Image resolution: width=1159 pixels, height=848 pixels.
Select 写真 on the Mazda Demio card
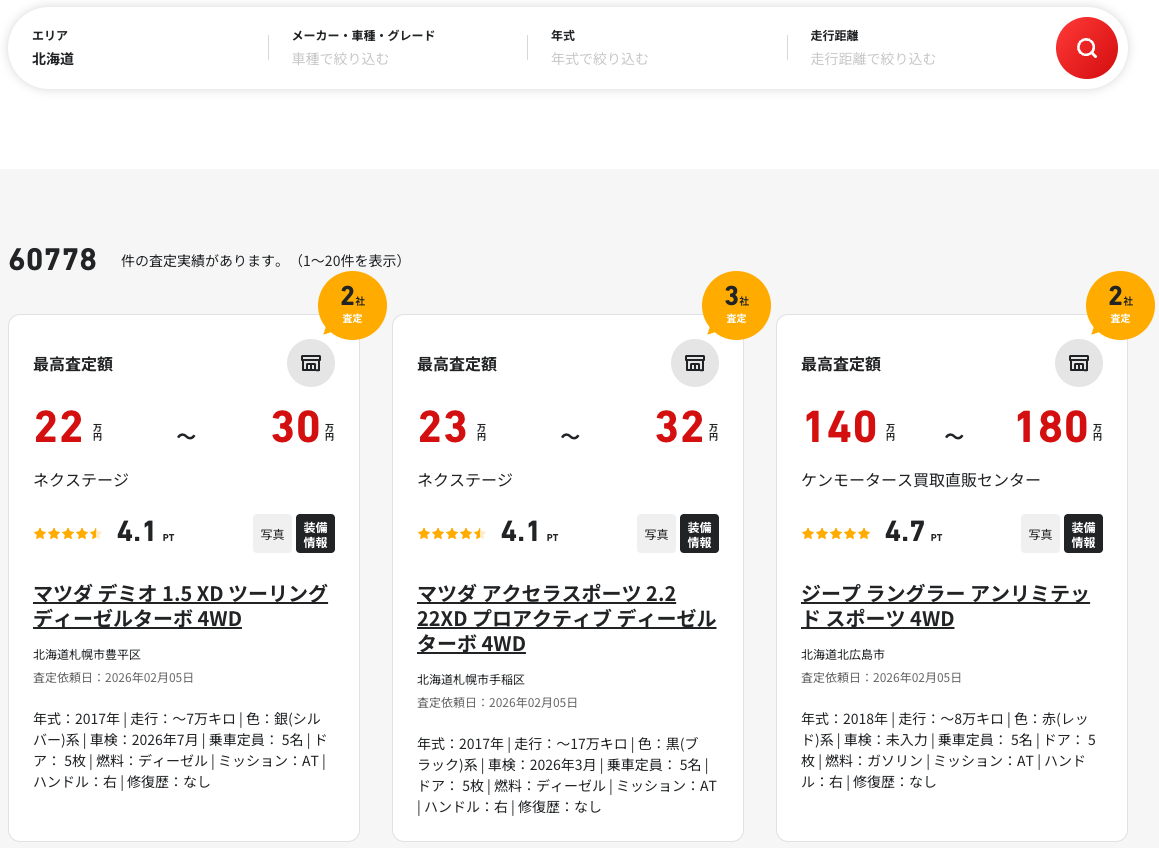click(x=272, y=534)
